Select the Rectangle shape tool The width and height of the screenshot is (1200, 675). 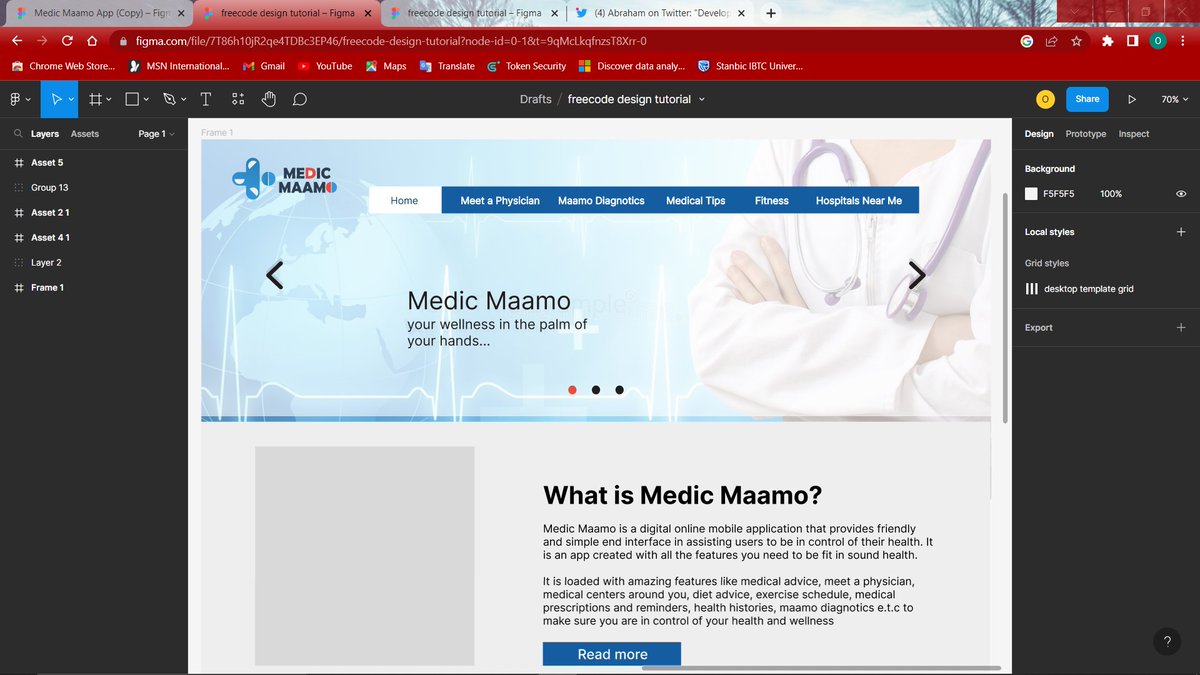click(x=132, y=99)
